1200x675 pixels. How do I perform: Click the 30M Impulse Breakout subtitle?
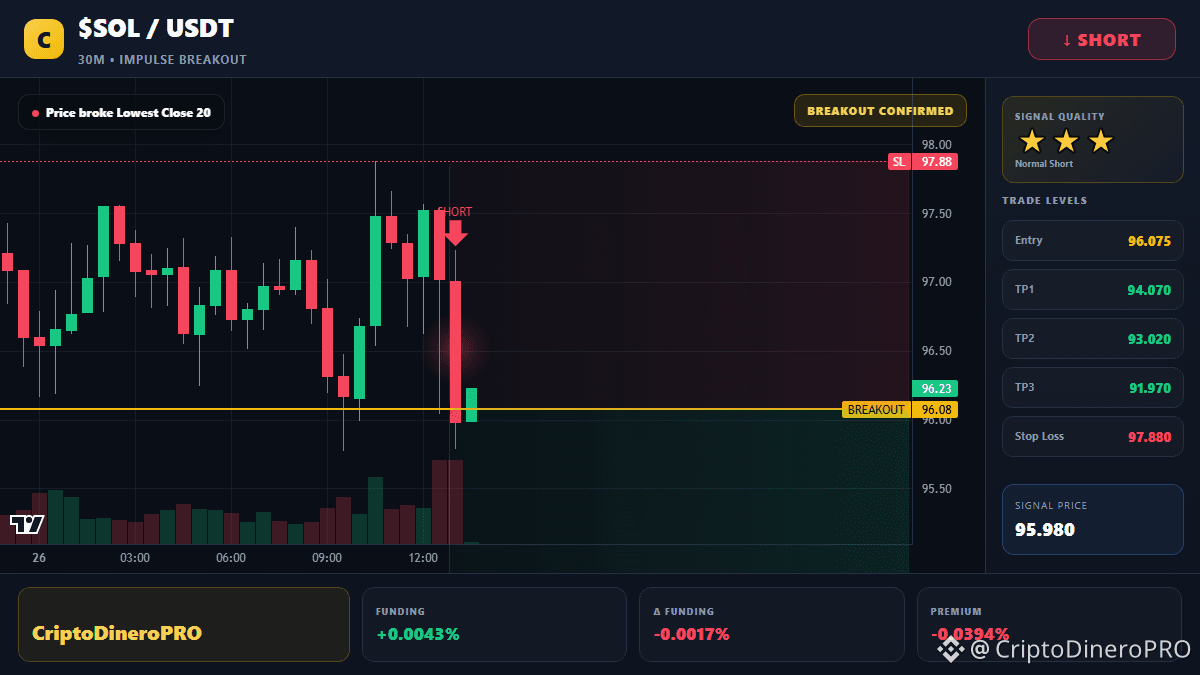pyautogui.click(x=162, y=60)
